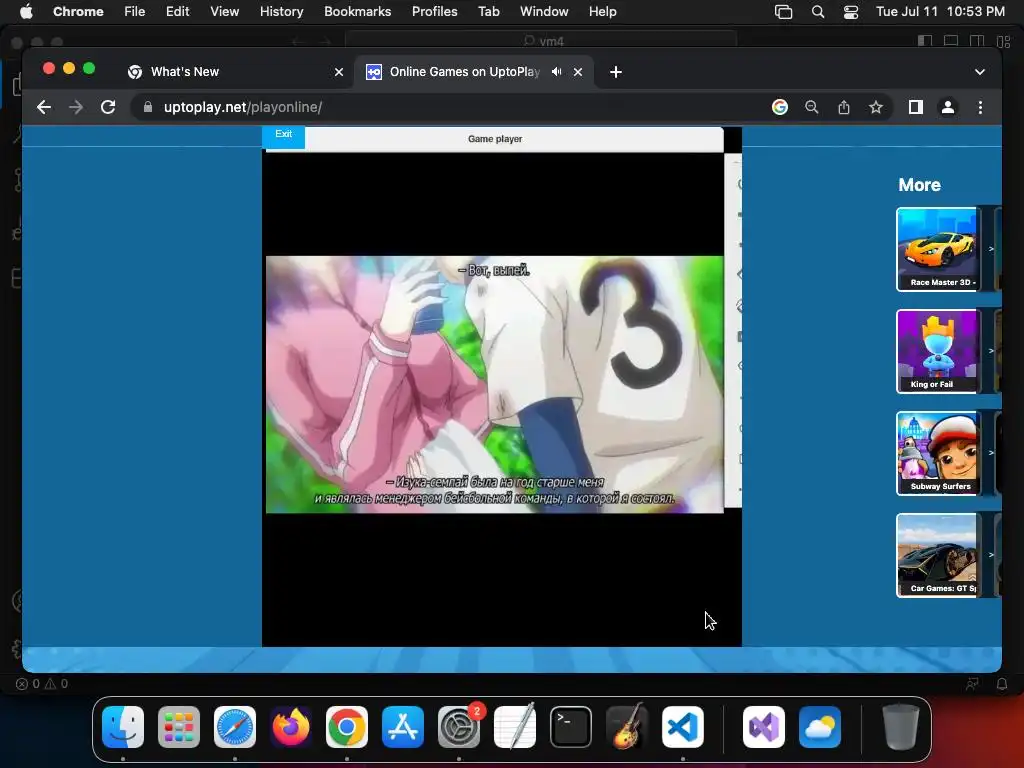This screenshot has height=768, width=1024.
Task: Open the File menu
Action: (135, 12)
